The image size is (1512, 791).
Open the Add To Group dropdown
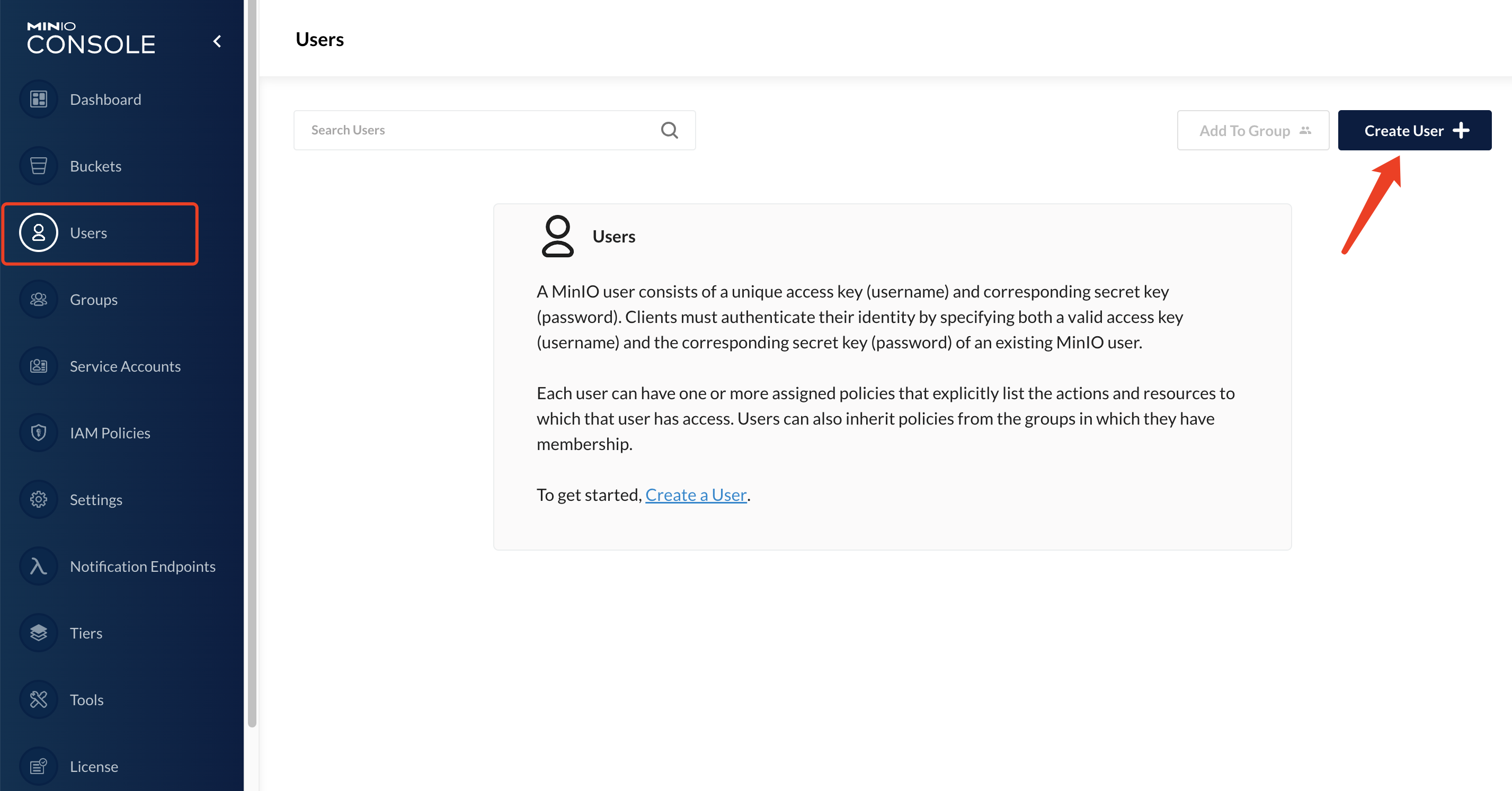click(x=1253, y=130)
